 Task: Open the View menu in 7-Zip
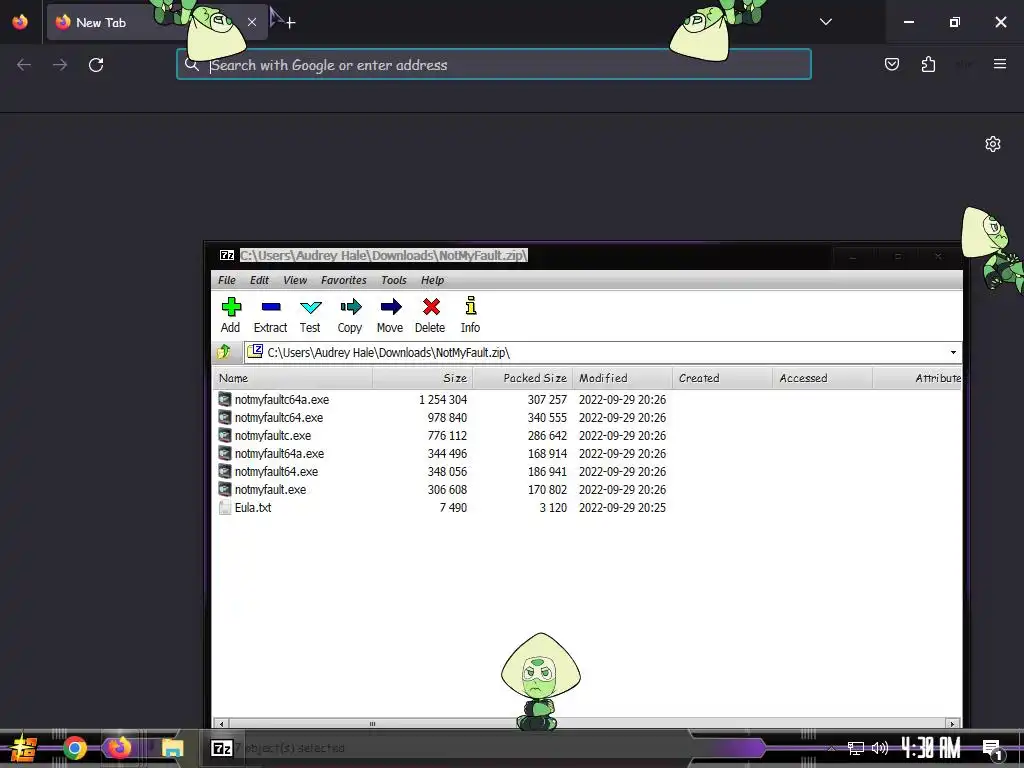tap(295, 280)
